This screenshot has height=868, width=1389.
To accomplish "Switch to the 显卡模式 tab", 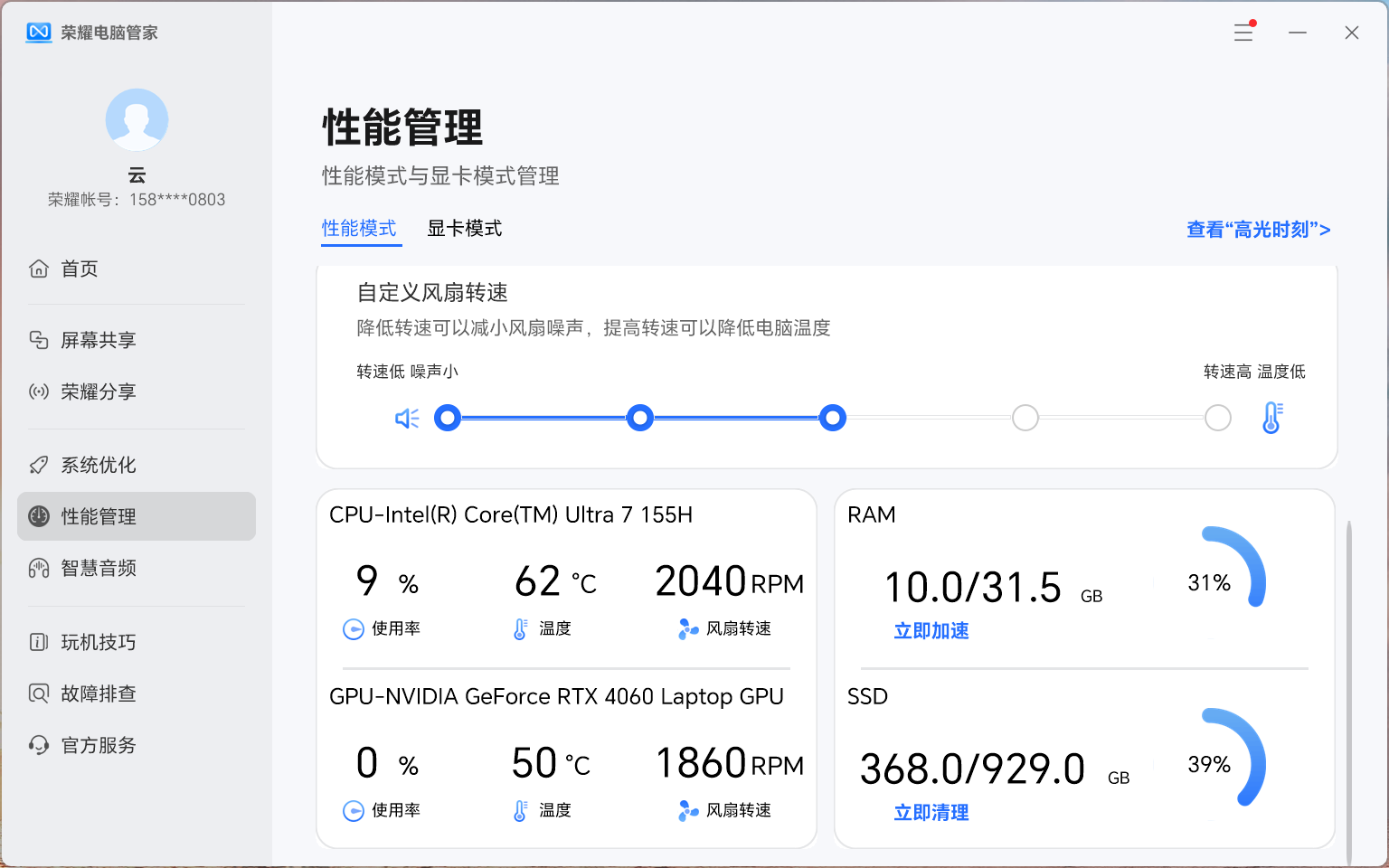I will [465, 229].
